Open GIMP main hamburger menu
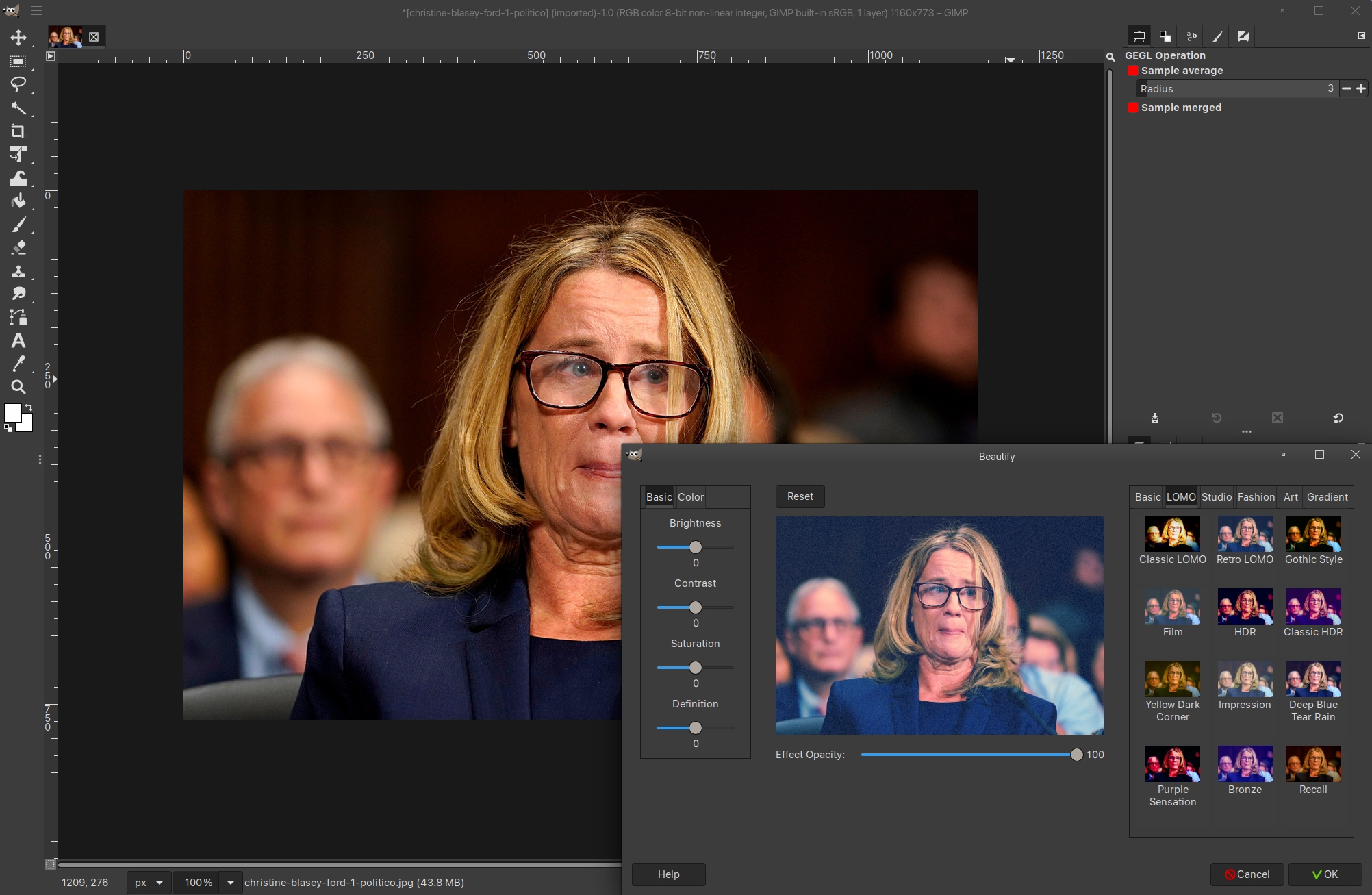 tap(36, 11)
